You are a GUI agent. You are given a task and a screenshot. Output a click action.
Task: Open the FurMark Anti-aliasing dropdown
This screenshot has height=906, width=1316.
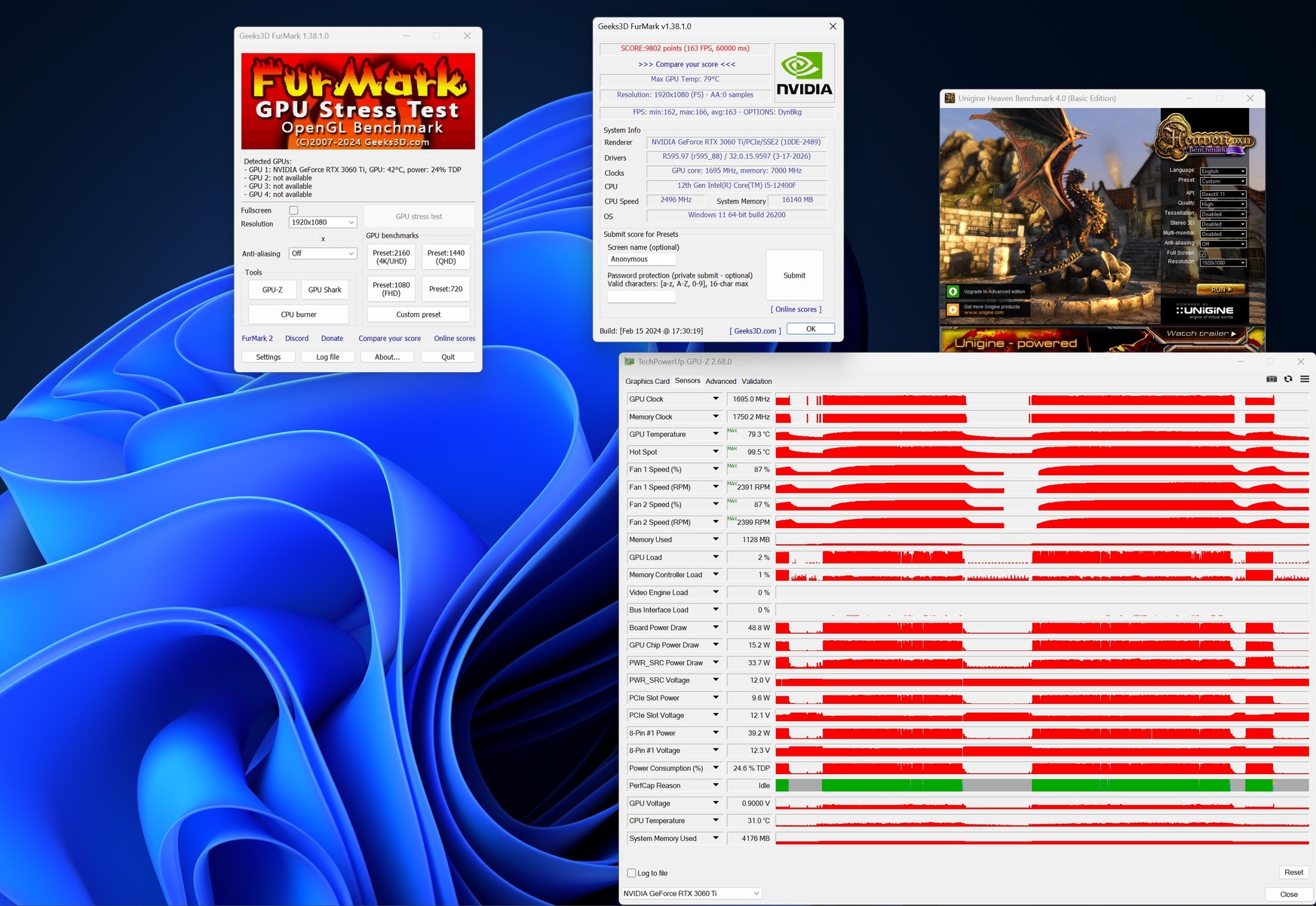[322, 253]
